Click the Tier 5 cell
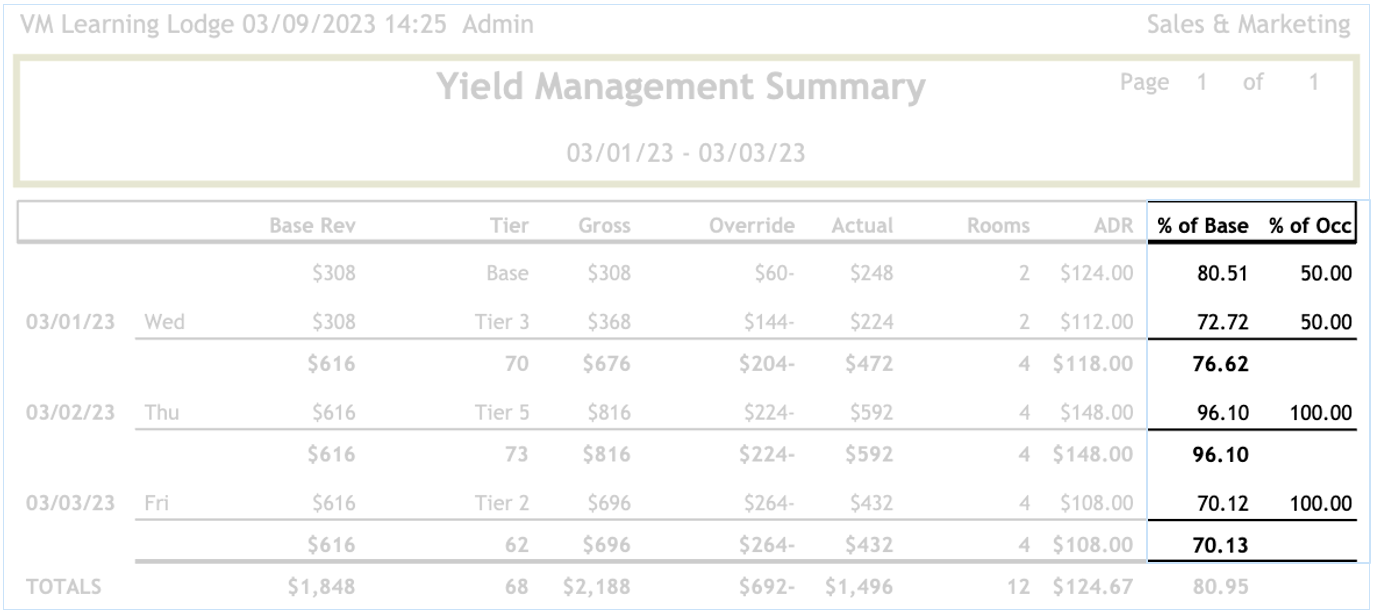 click(x=501, y=413)
